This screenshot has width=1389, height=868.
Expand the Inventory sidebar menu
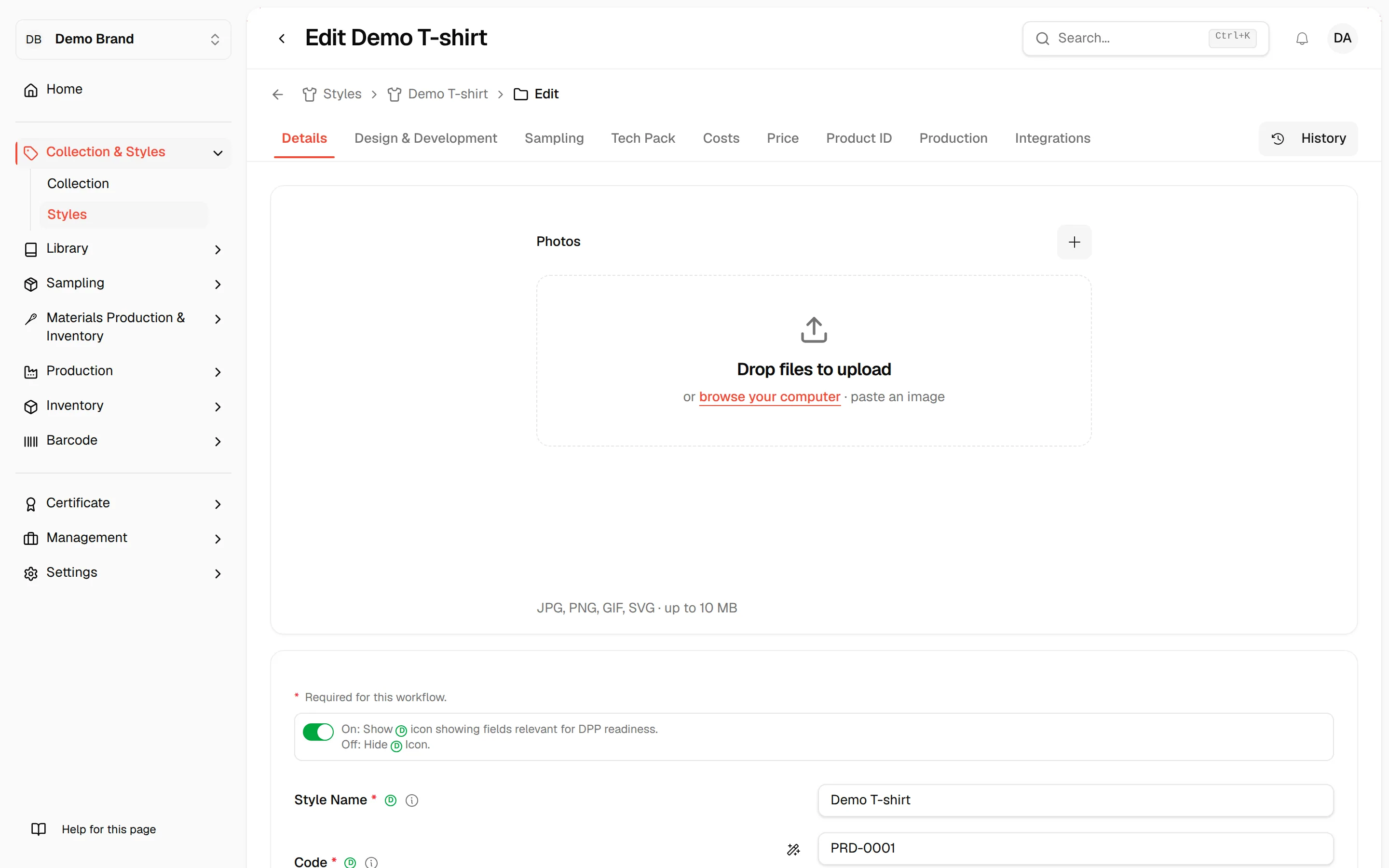123,406
